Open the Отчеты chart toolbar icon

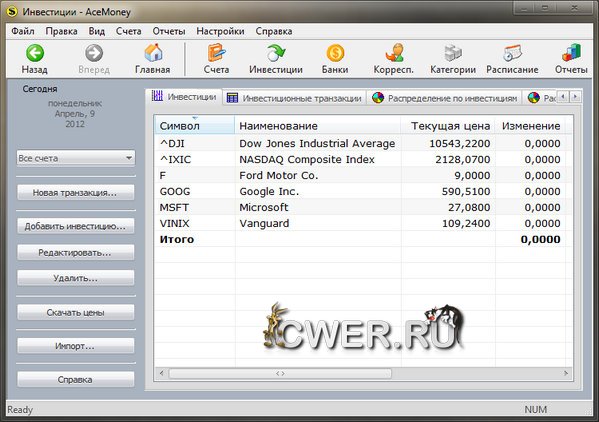pyautogui.click(x=571, y=53)
